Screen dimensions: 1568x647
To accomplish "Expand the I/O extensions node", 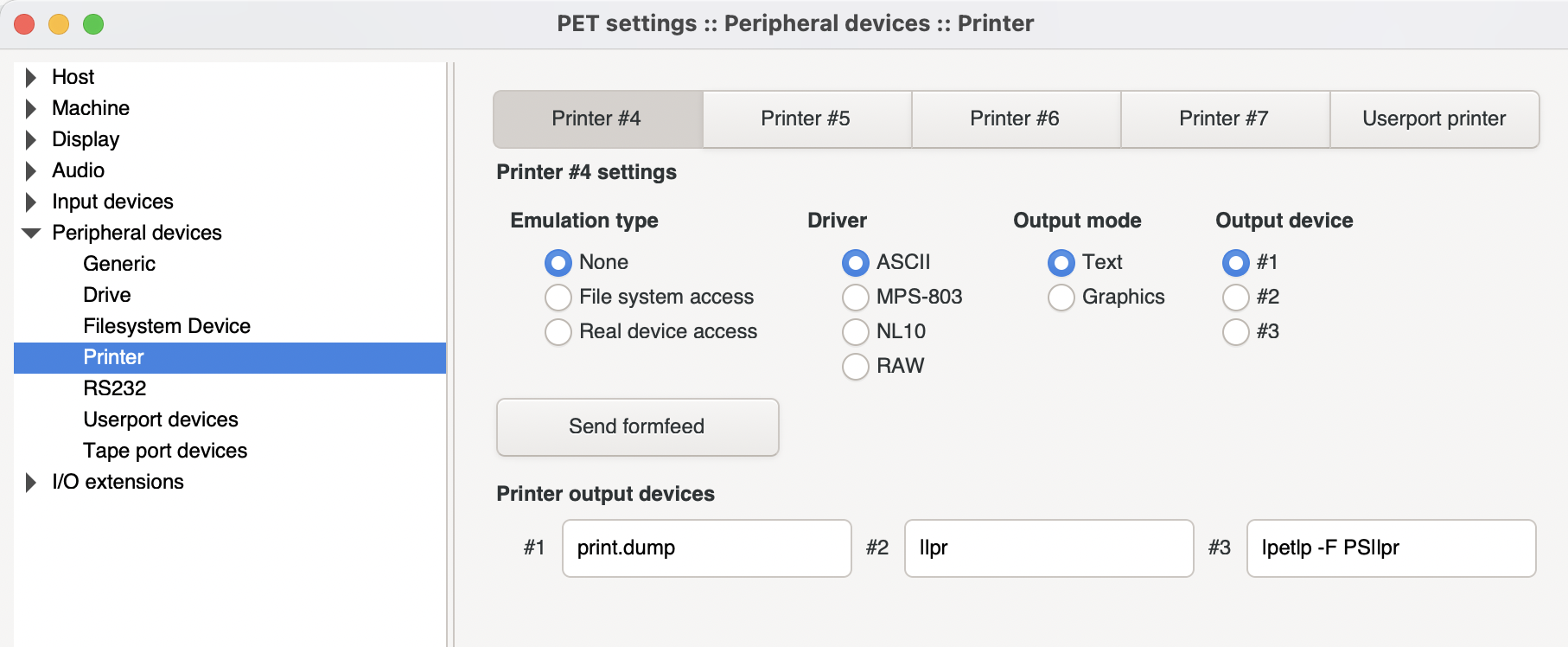I will (31, 483).
